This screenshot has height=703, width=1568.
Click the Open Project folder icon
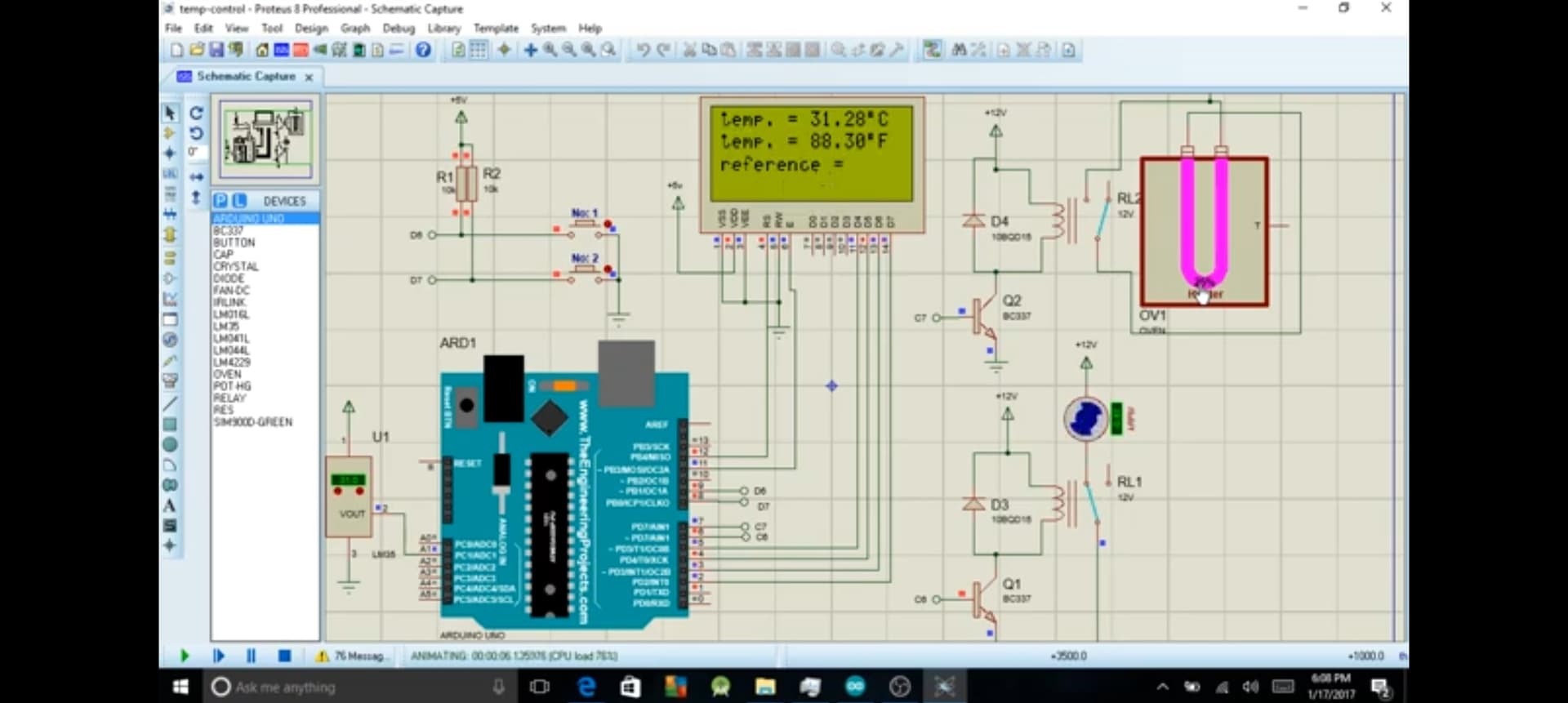[x=197, y=50]
